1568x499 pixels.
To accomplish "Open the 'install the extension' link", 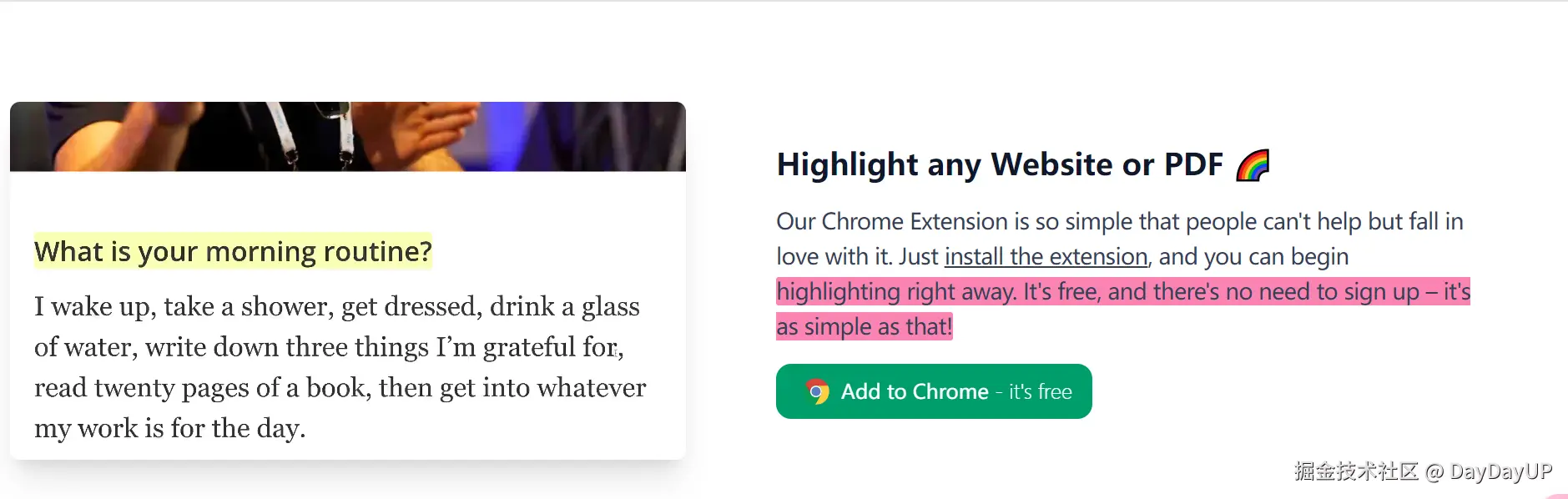I will pos(1046,256).
